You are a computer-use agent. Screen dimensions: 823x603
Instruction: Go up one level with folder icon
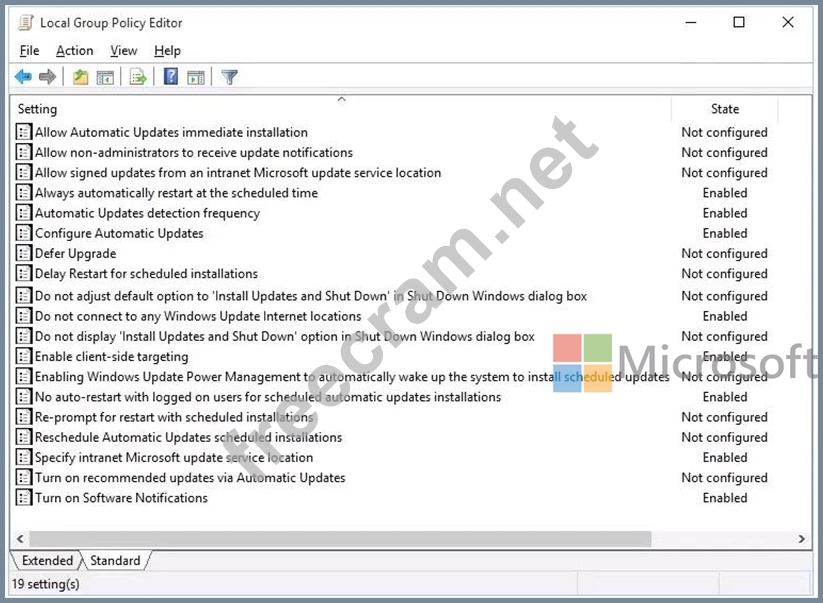[80, 77]
